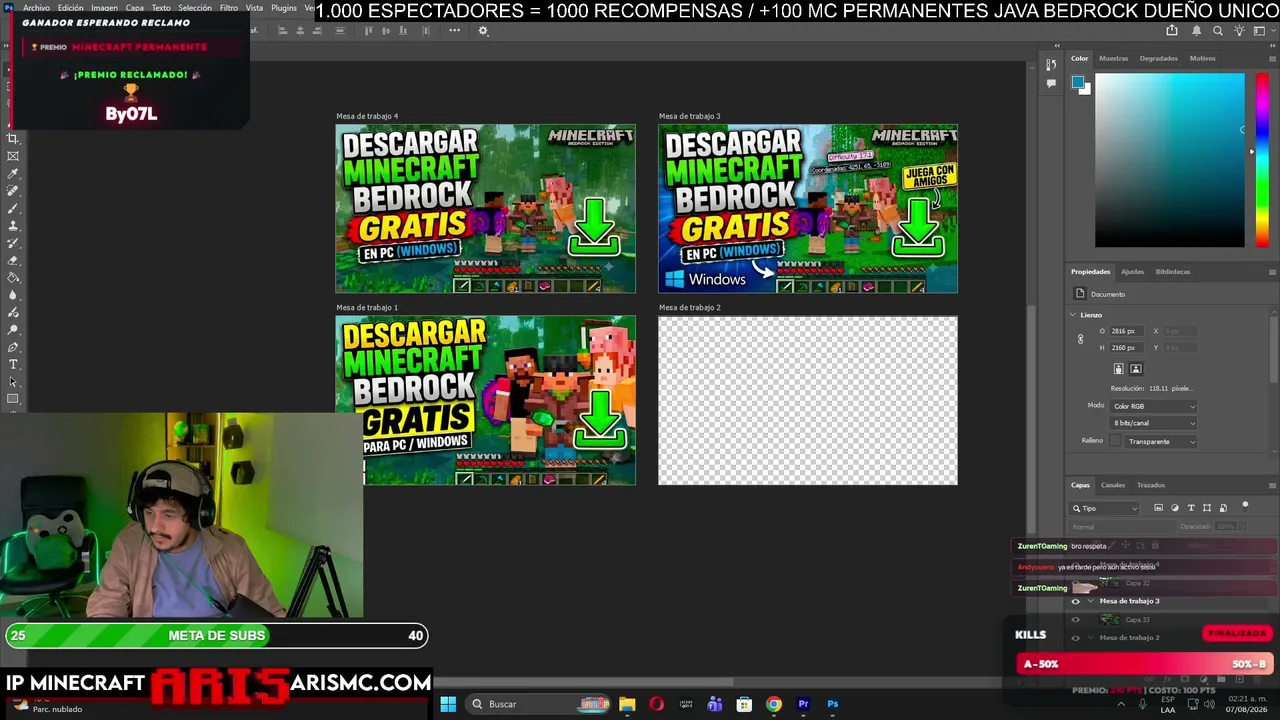Open the Filtro menu
The width and height of the screenshot is (1280, 720).
click(229, 8)
